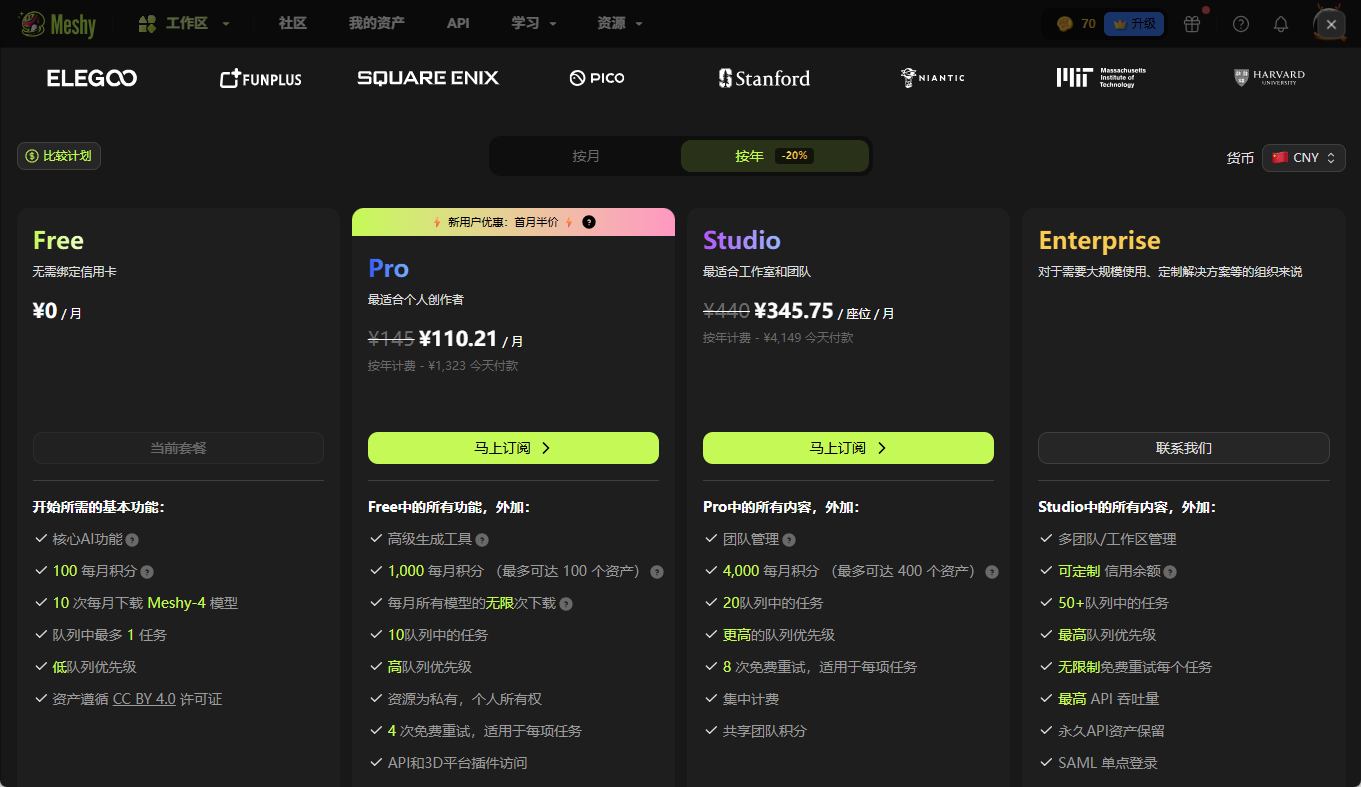
Task: Click the PICO logo
Action: click(x=597, y=78)
